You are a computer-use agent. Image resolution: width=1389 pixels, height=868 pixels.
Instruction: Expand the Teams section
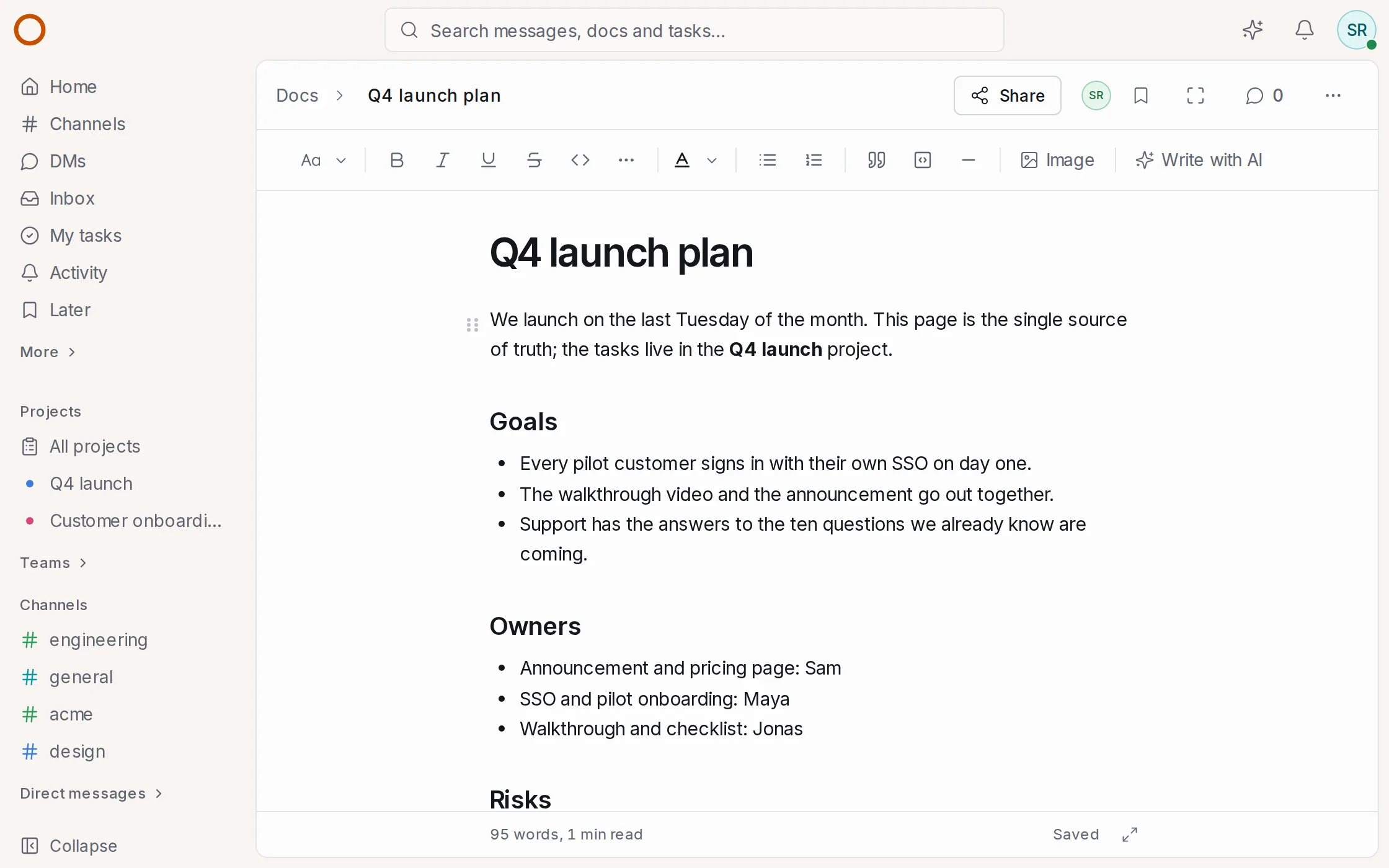[x=53, y=563]
